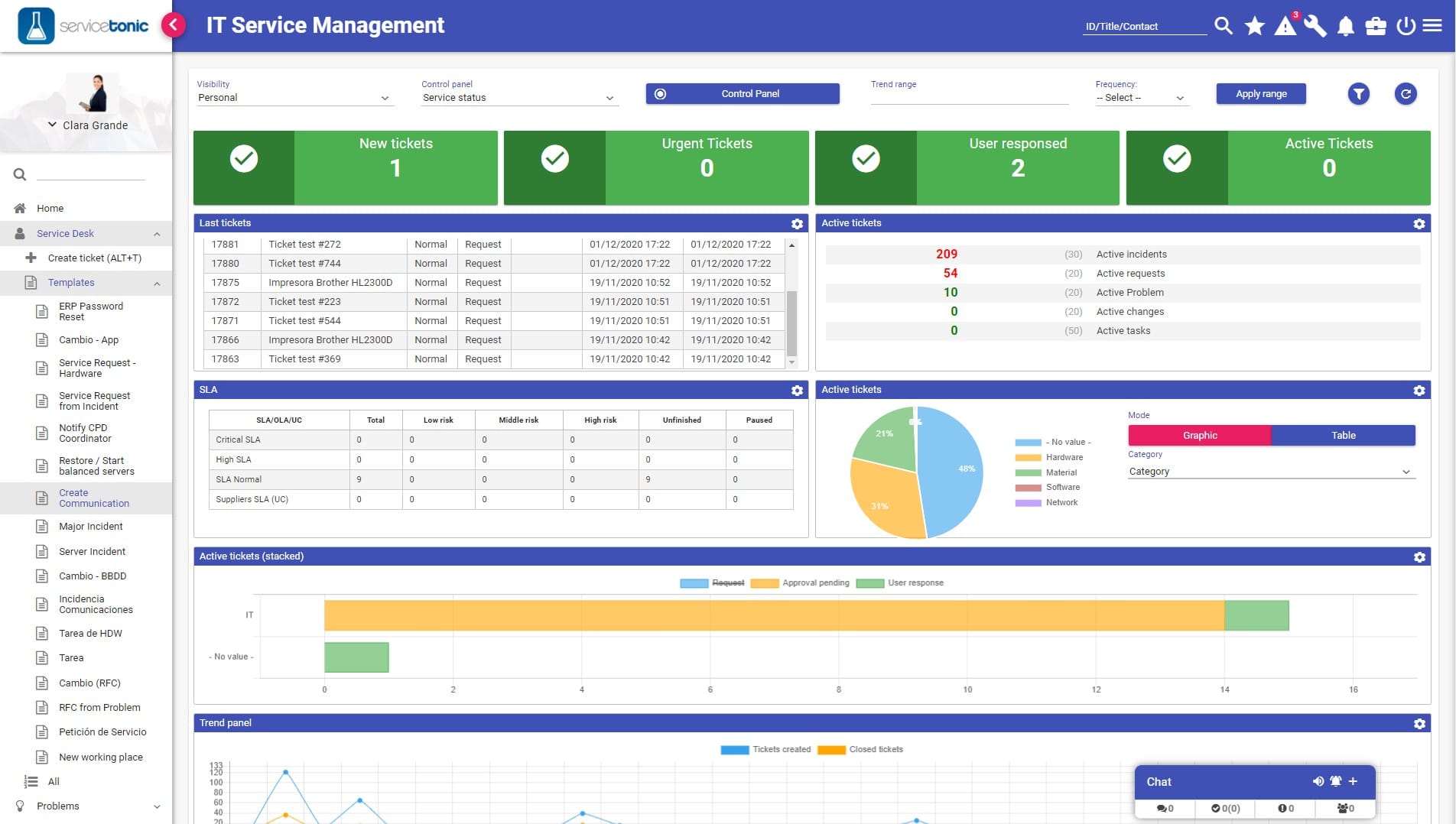Open settings gear of Trend panel

point(1419,724)
